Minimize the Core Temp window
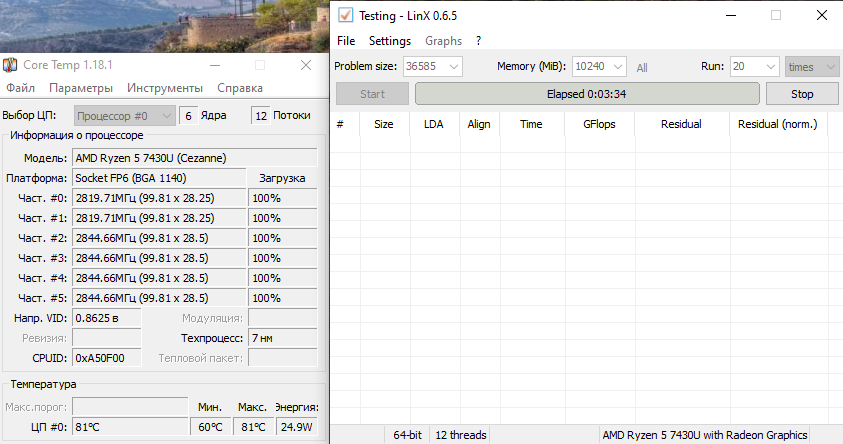The width and height of the screenshot is (843, 444). (x=215, y=66)
